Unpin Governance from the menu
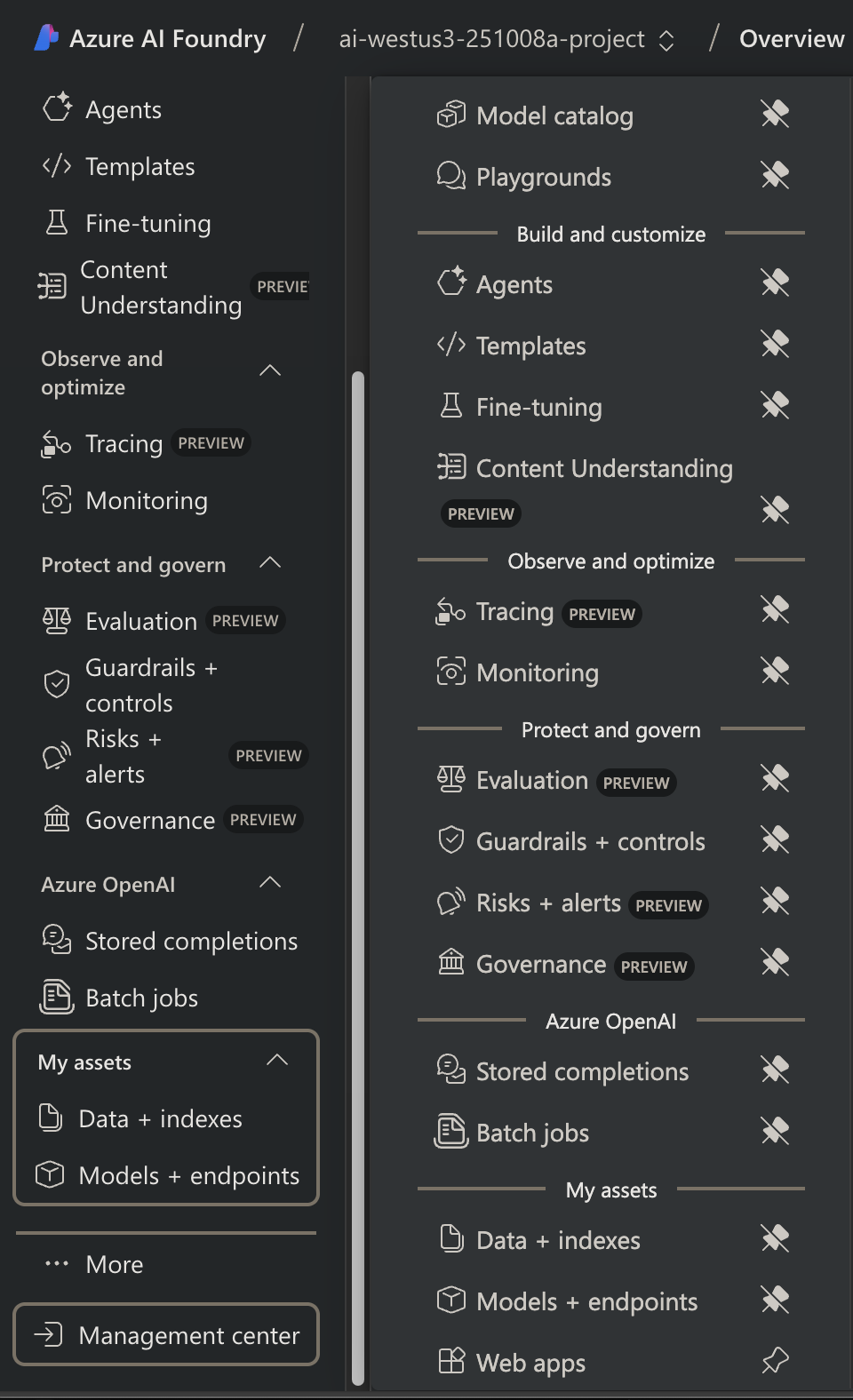The height and width of the screenshot is (1400, 853). [775, 962]
